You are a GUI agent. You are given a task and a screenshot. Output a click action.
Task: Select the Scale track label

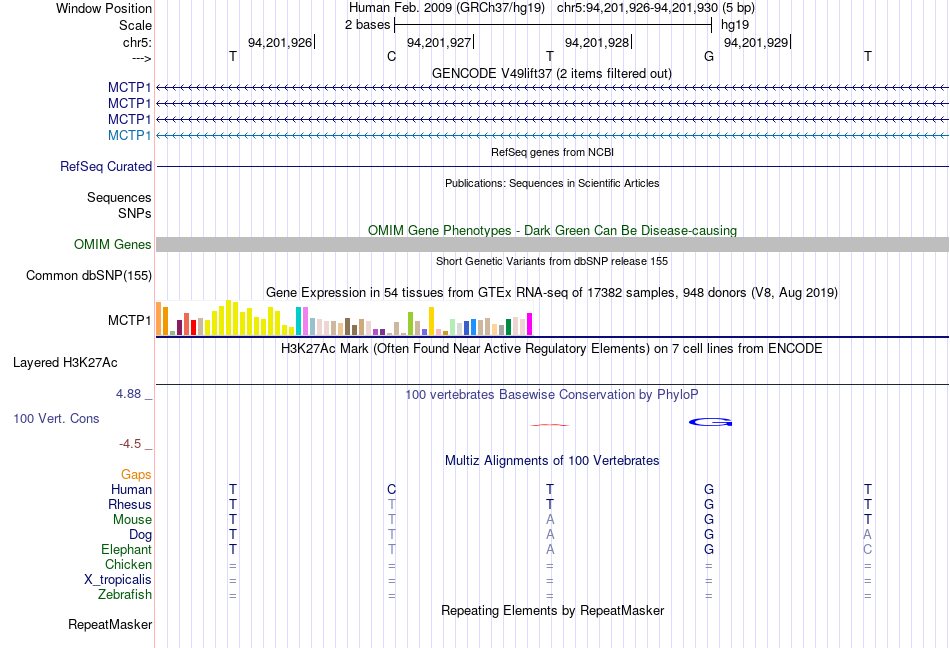coord(135,25)
